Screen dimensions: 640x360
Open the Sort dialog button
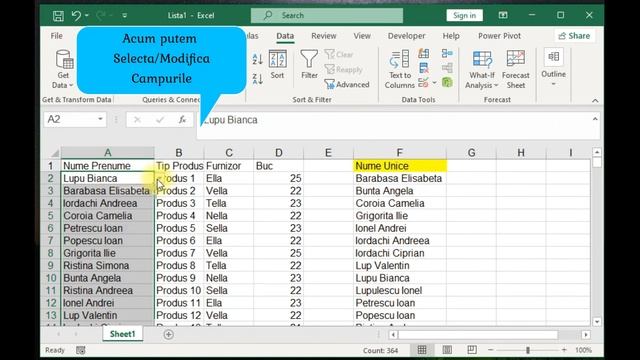coord(277,64)
